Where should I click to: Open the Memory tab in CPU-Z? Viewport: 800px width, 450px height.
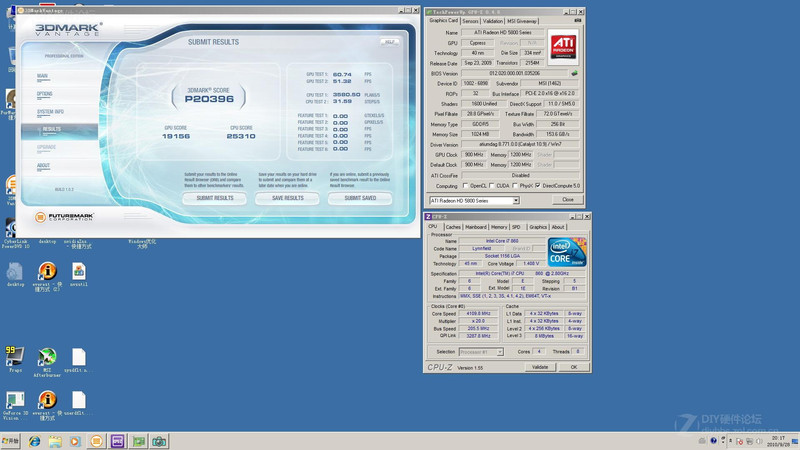499,227
